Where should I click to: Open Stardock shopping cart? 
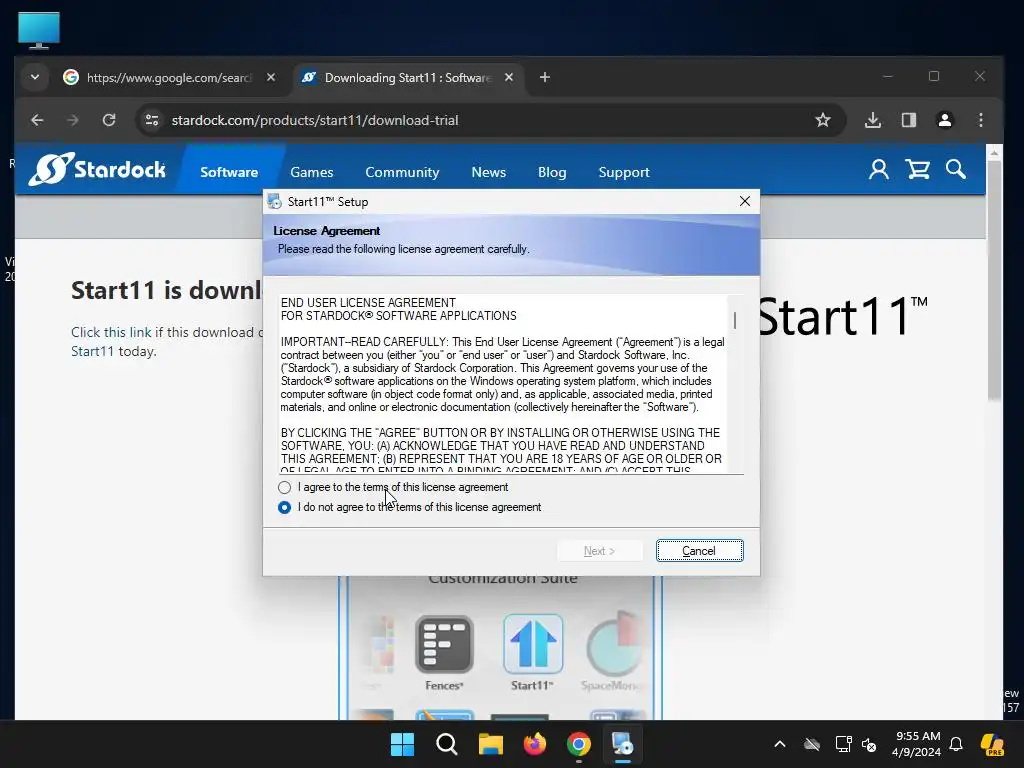pyautogui.click(x=918, y=170)
